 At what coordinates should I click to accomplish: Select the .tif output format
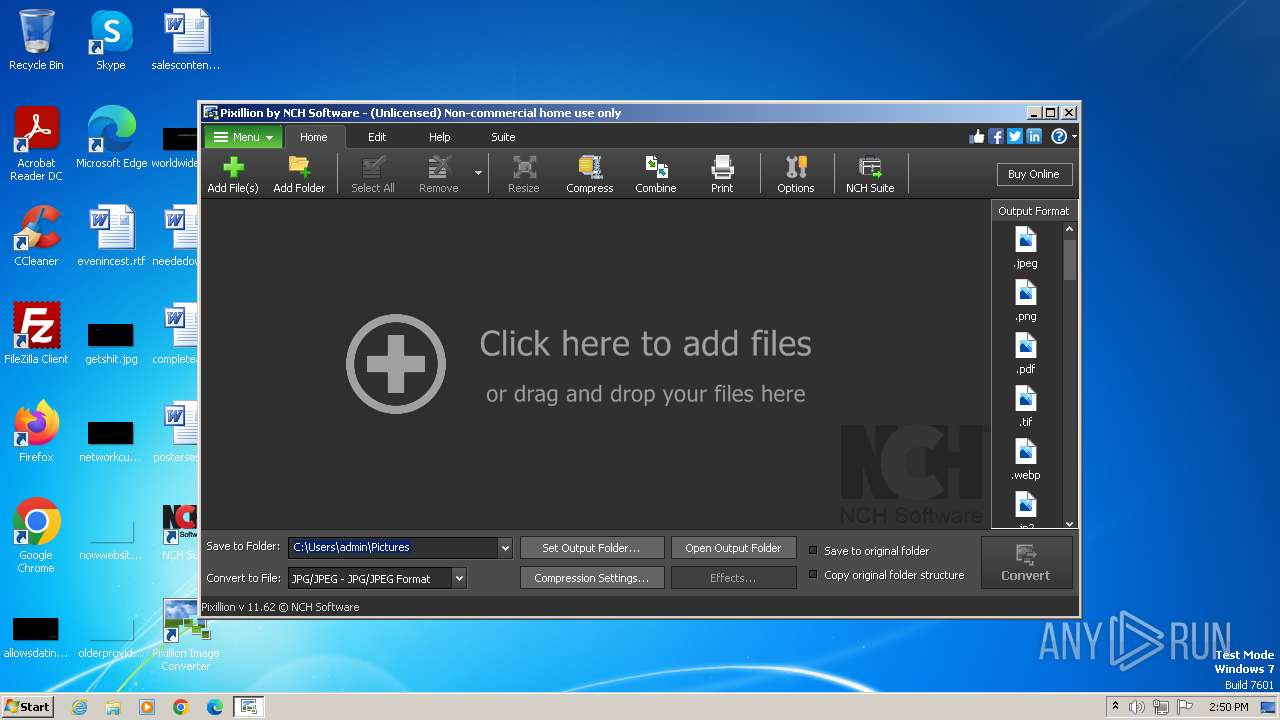click(x=1025, y=407)
